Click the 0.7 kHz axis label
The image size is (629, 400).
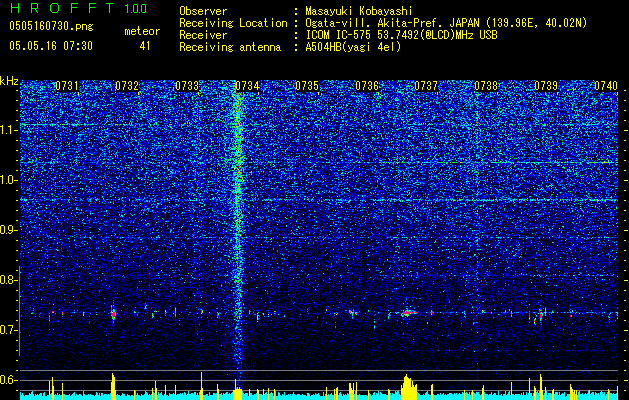click(9, 330)
